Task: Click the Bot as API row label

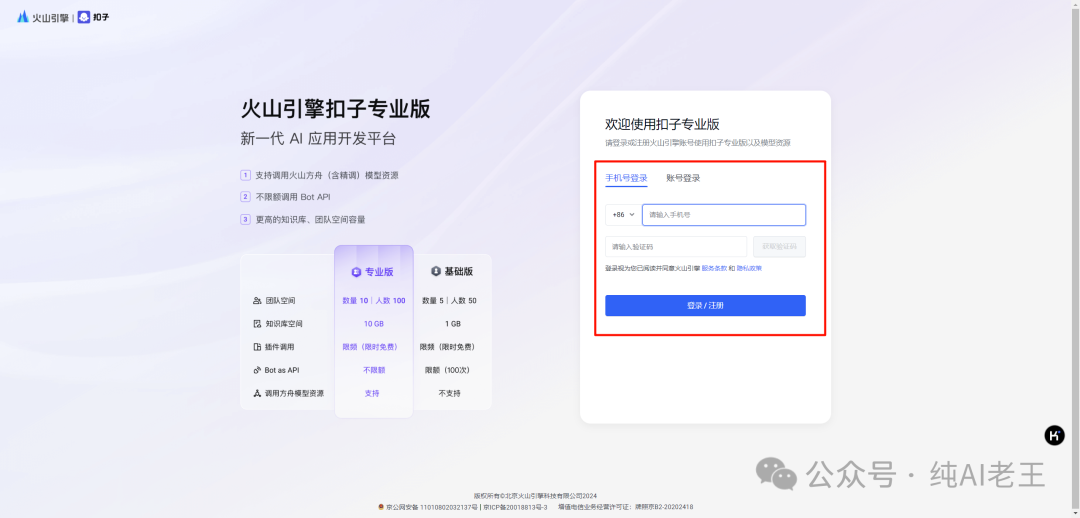Action: tap(282, 370)
